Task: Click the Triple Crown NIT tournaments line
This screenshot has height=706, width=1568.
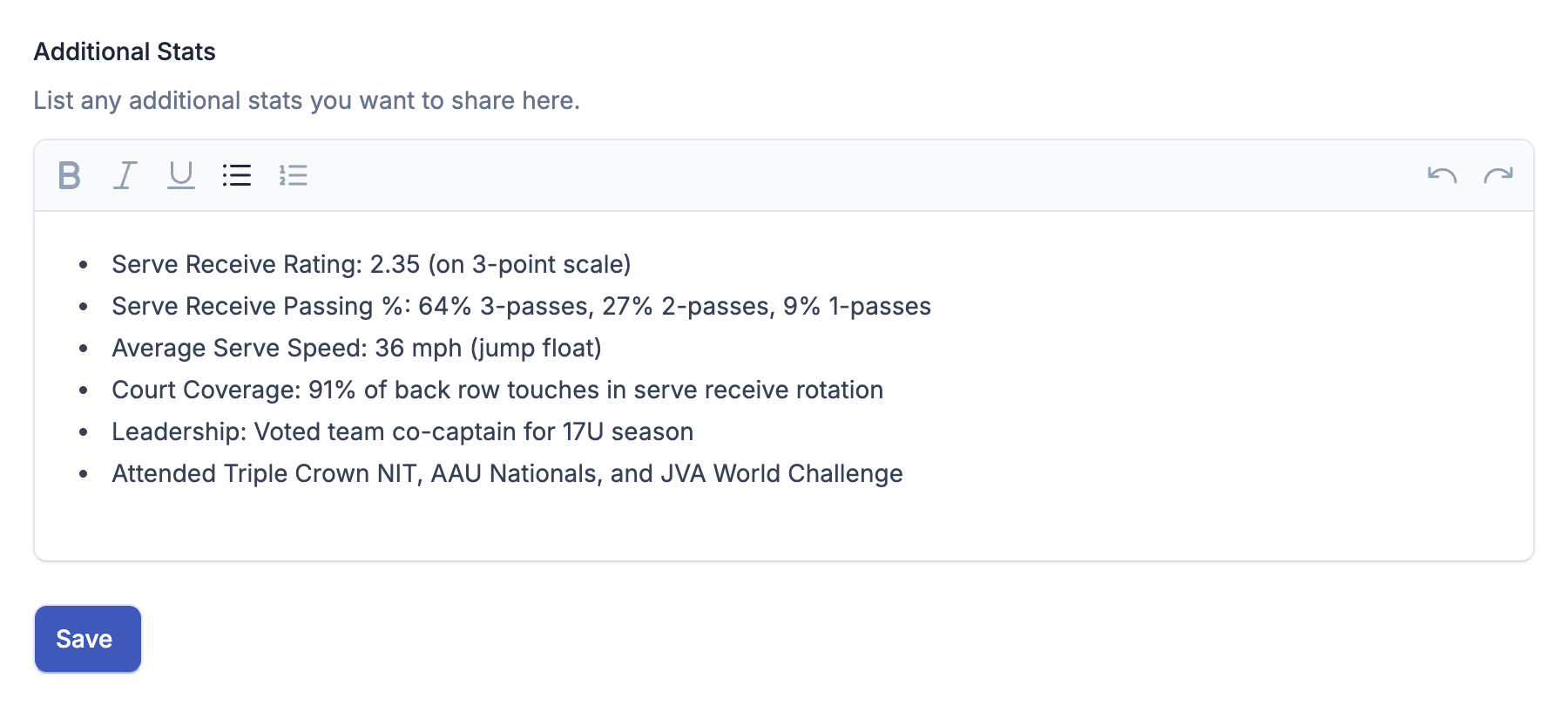Action: [507, 473]
